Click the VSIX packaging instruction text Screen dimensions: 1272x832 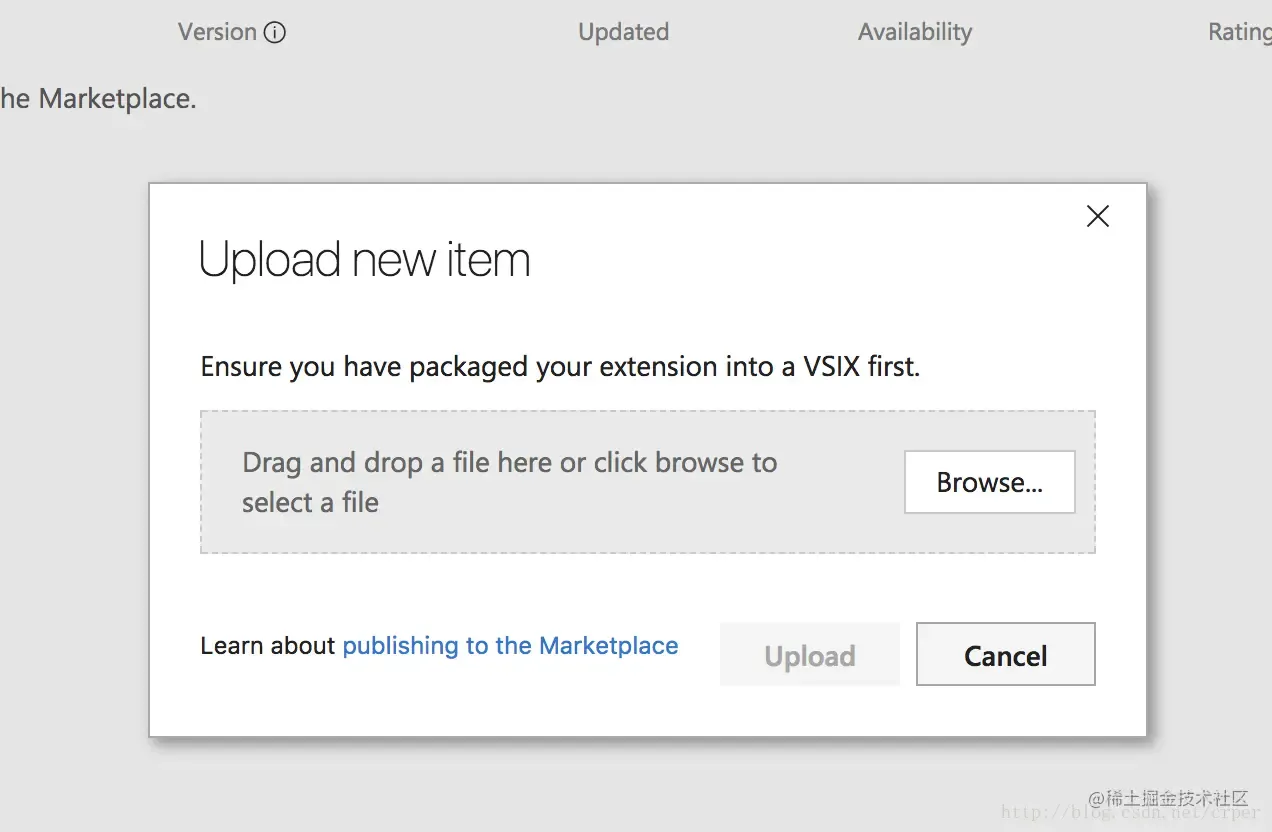coord(560,367)
